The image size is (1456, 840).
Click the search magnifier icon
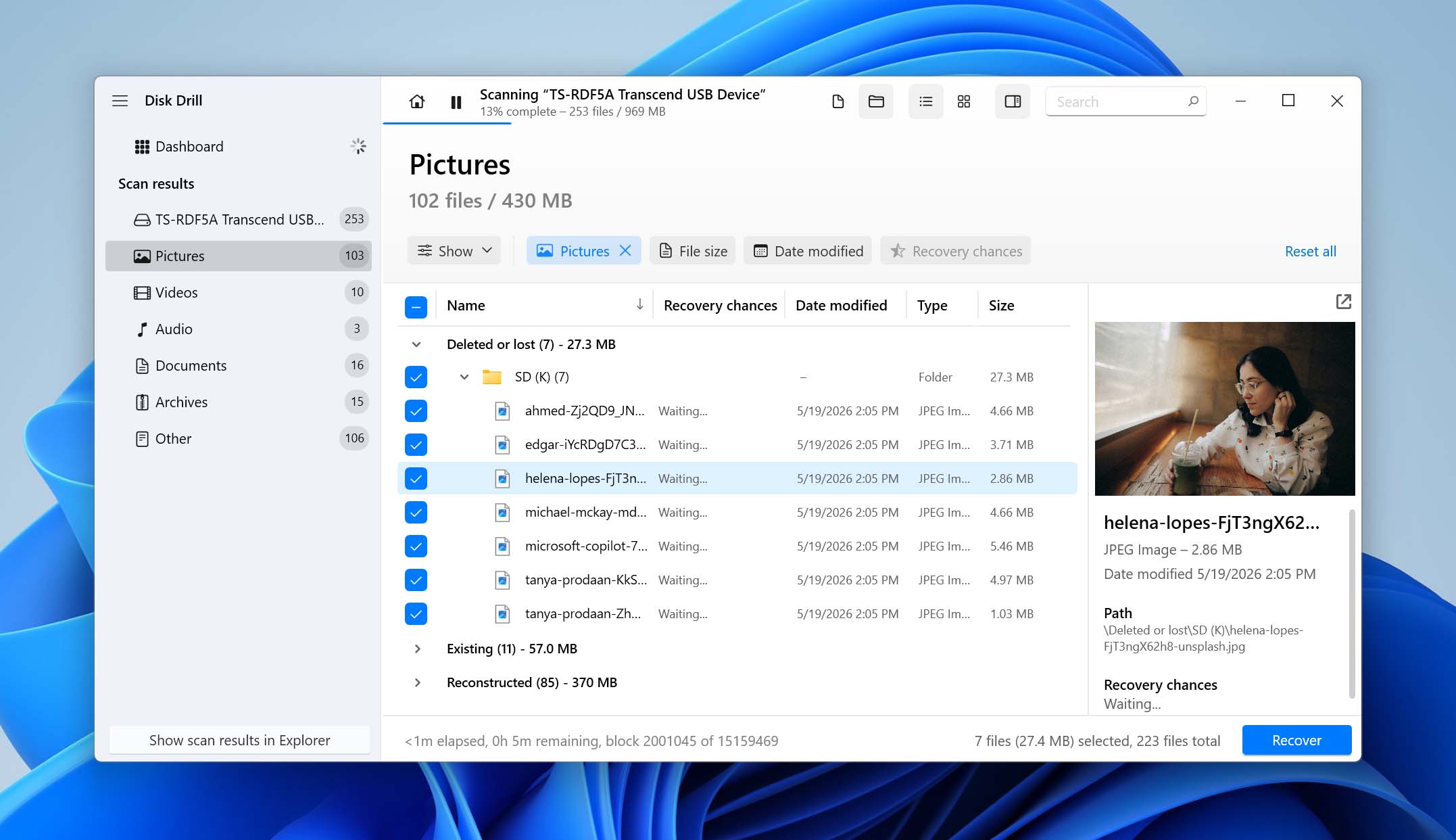tap(1193, 101)
